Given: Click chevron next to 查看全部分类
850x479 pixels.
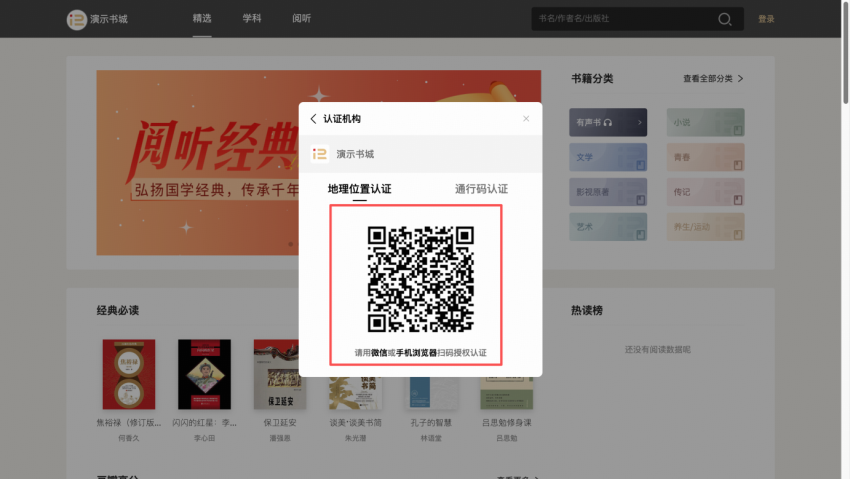Looking at the screenshot, I should click(740, 79).
